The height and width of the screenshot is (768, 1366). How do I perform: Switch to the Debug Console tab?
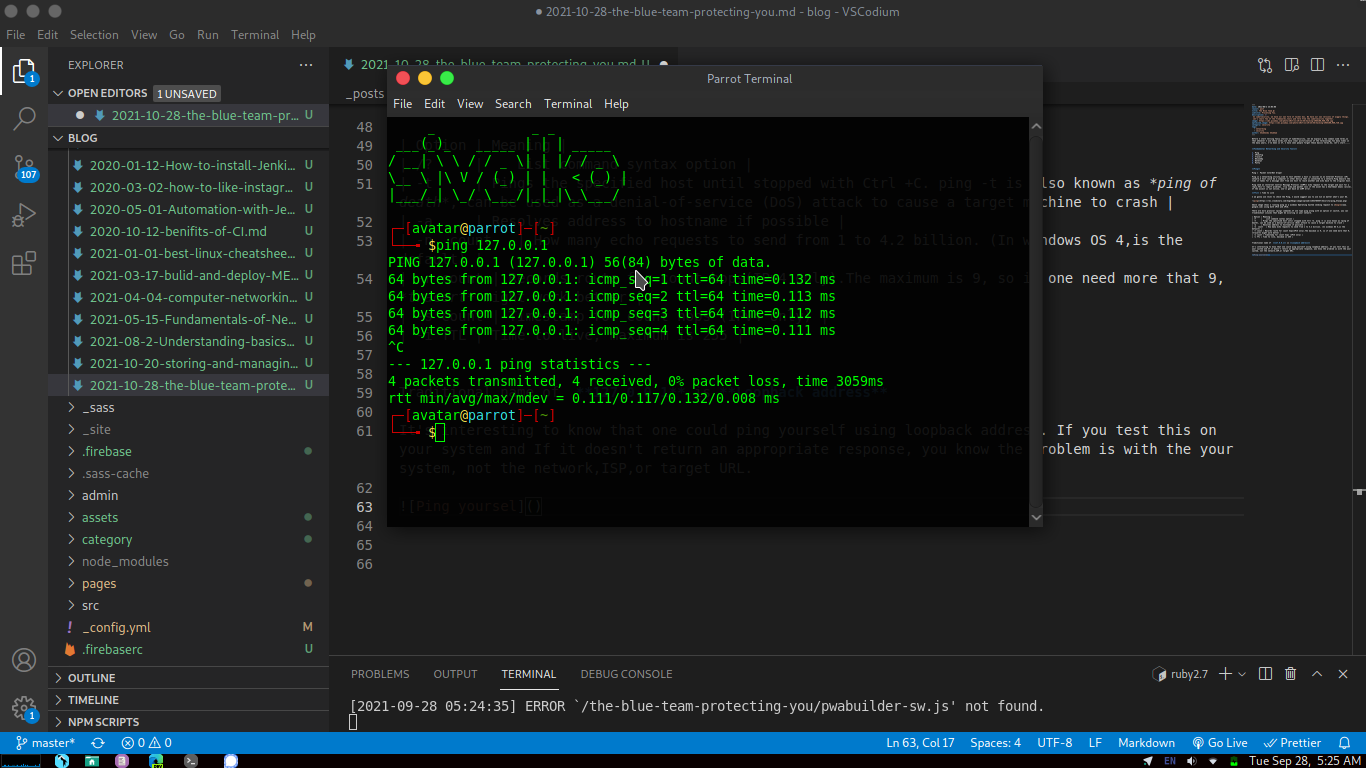[x=626, y=674]
